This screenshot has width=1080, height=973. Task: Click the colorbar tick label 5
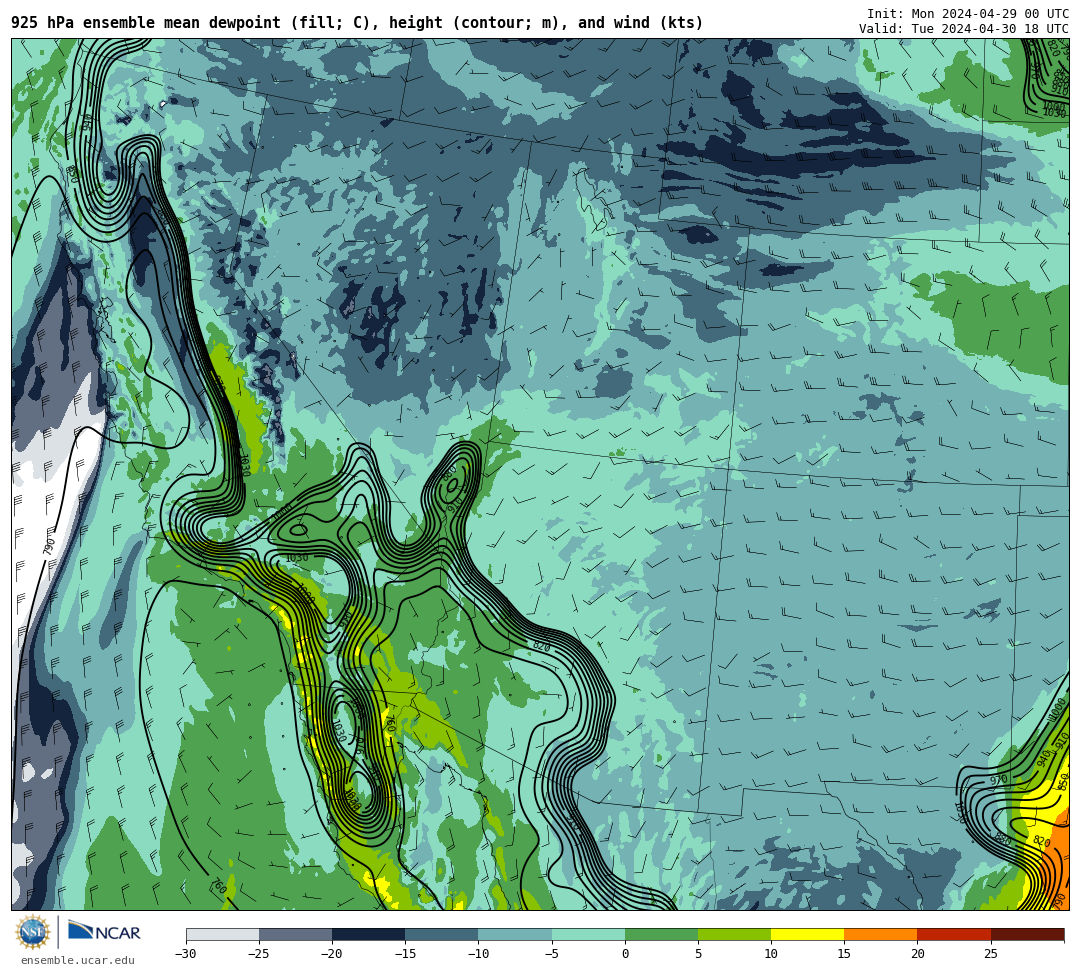[x=698, y=954]
